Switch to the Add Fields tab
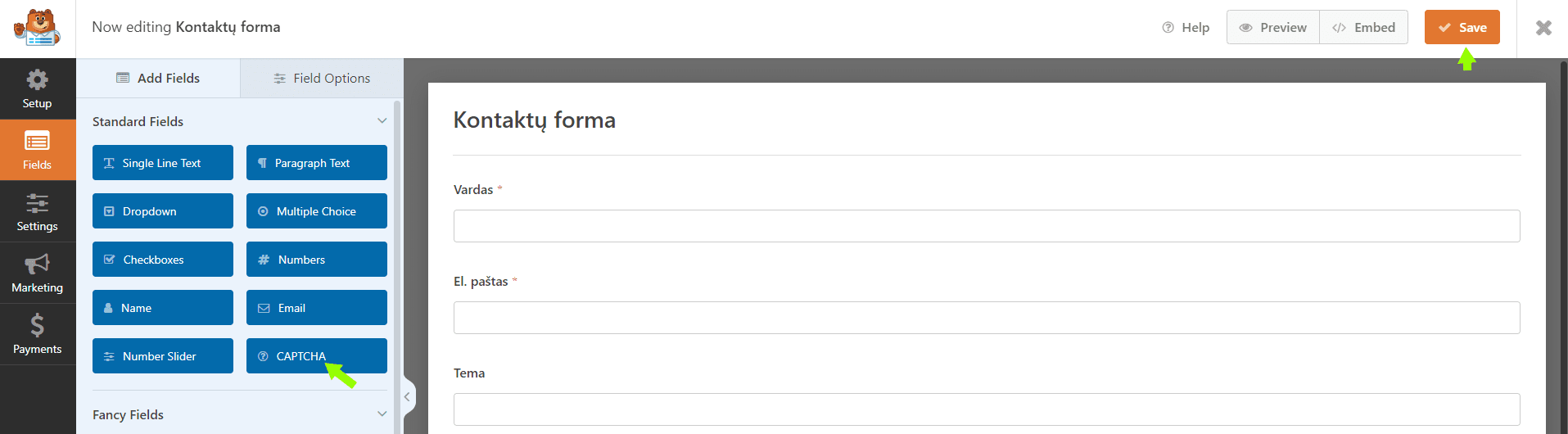1568x434 pixels. click(158, 78)
